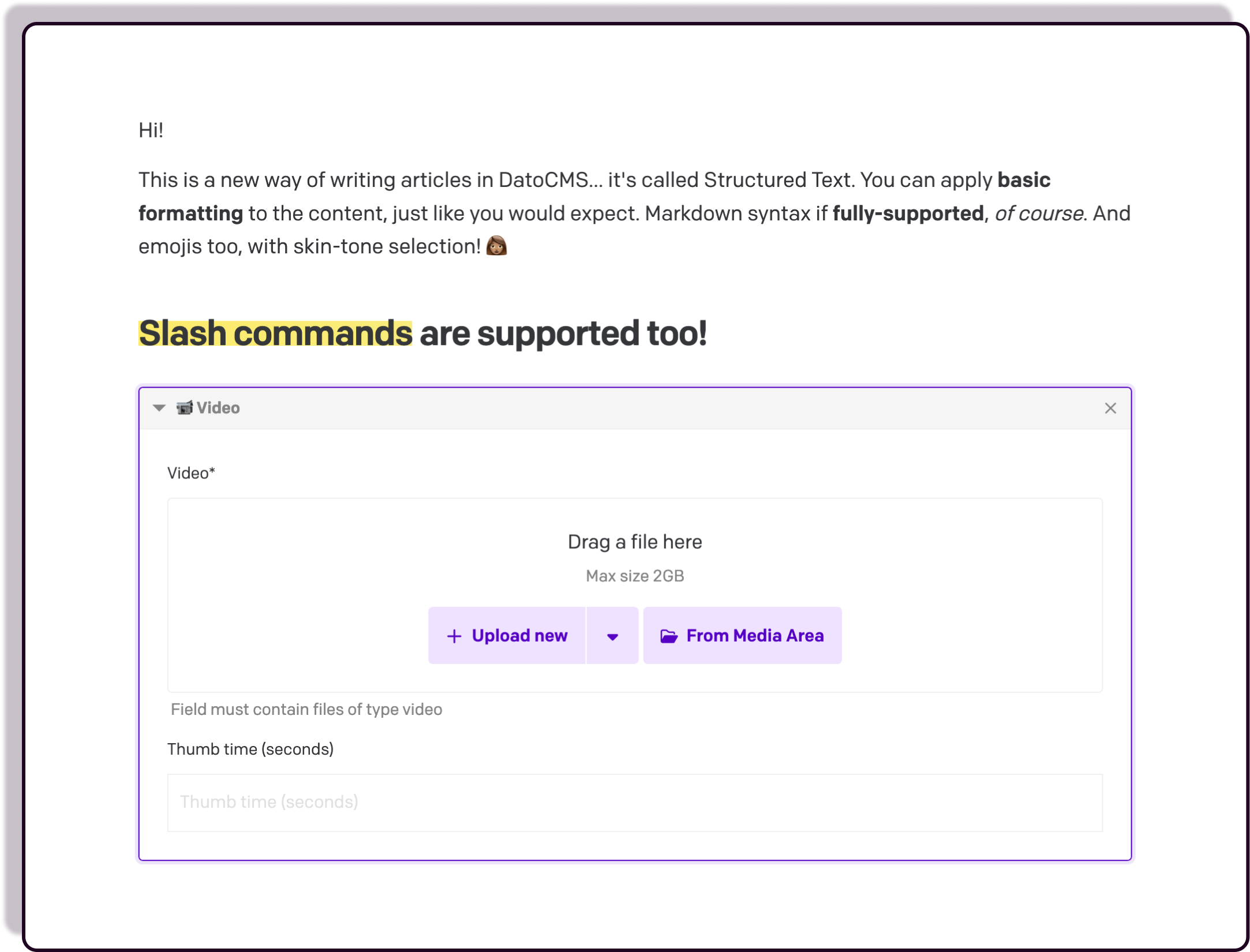The image size is (1250, 952).
Task: Click the plus icon on Upload new
Action: click(x=454, y=636)
